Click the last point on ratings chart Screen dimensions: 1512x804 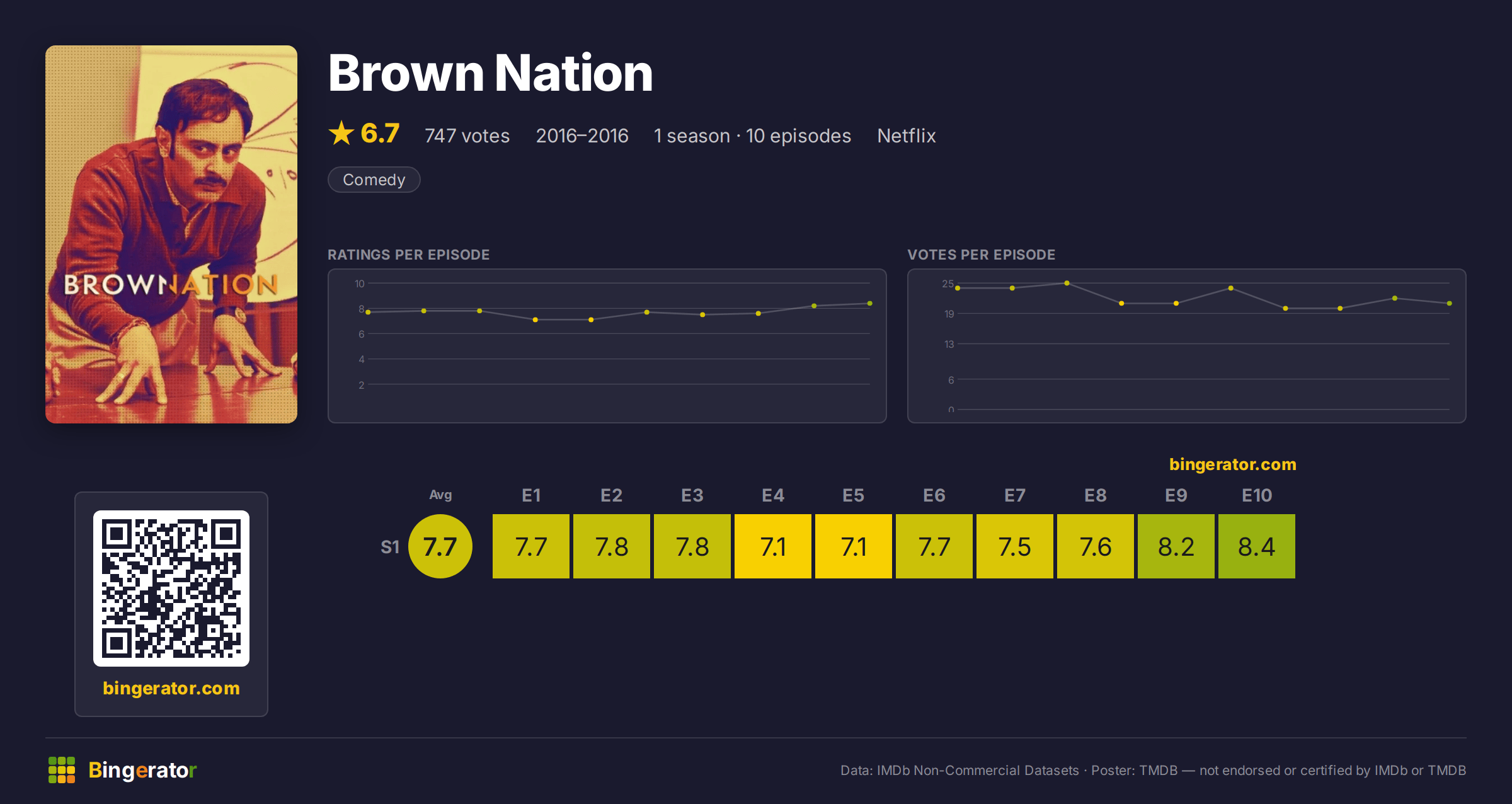tap(870, 304)
